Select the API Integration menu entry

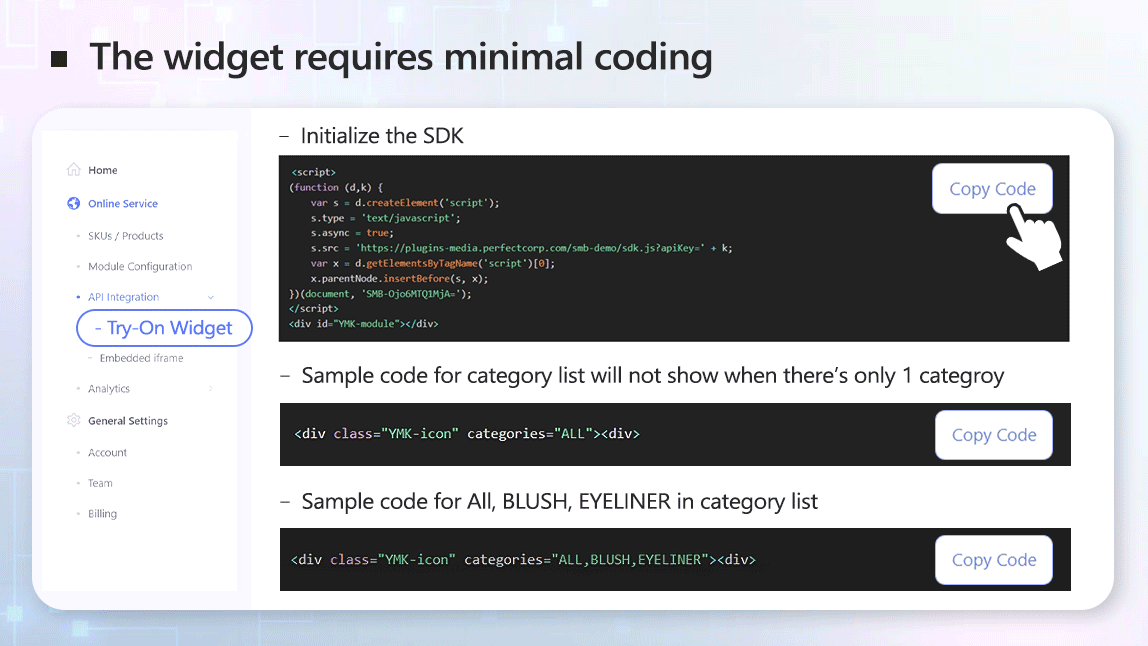(x=123, y=297)
